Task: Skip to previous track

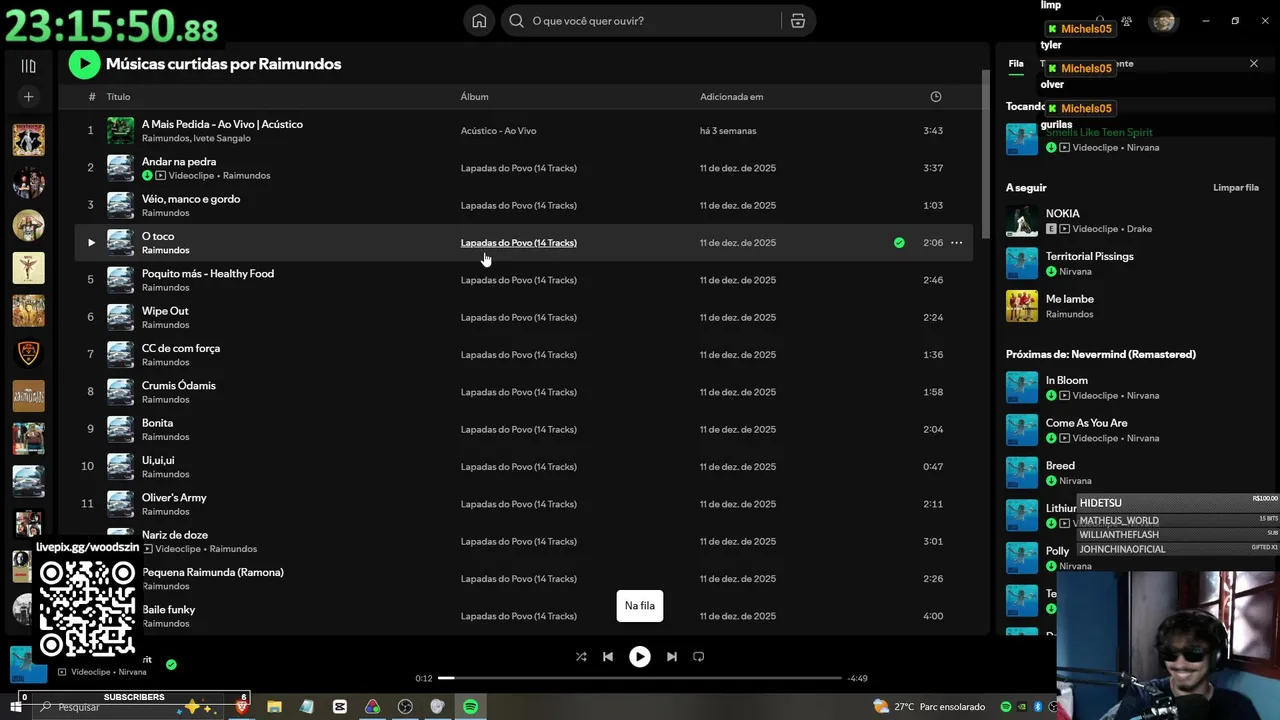Action: [608, 657]
